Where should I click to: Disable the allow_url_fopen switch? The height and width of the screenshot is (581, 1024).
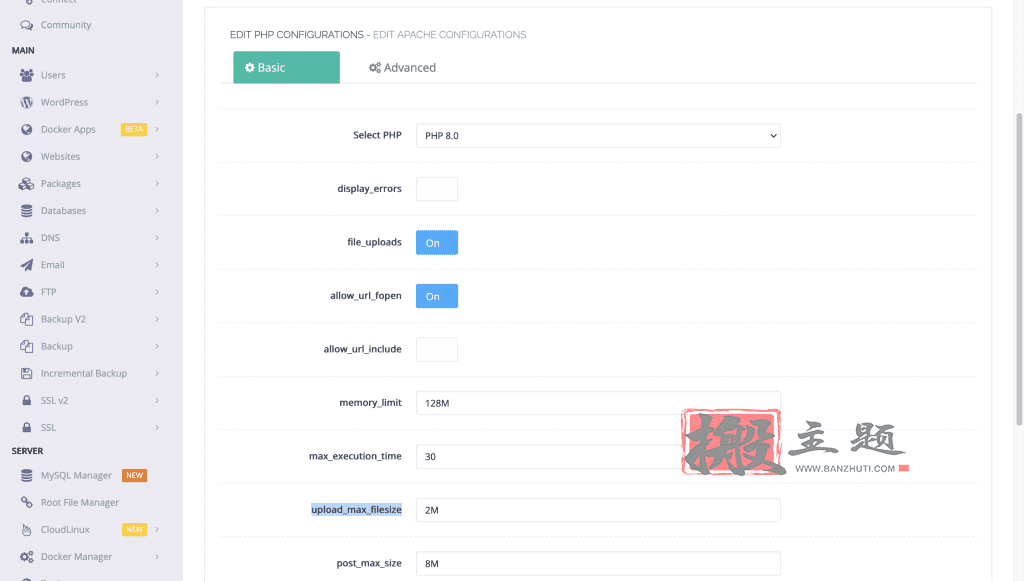tap(437, 296)
